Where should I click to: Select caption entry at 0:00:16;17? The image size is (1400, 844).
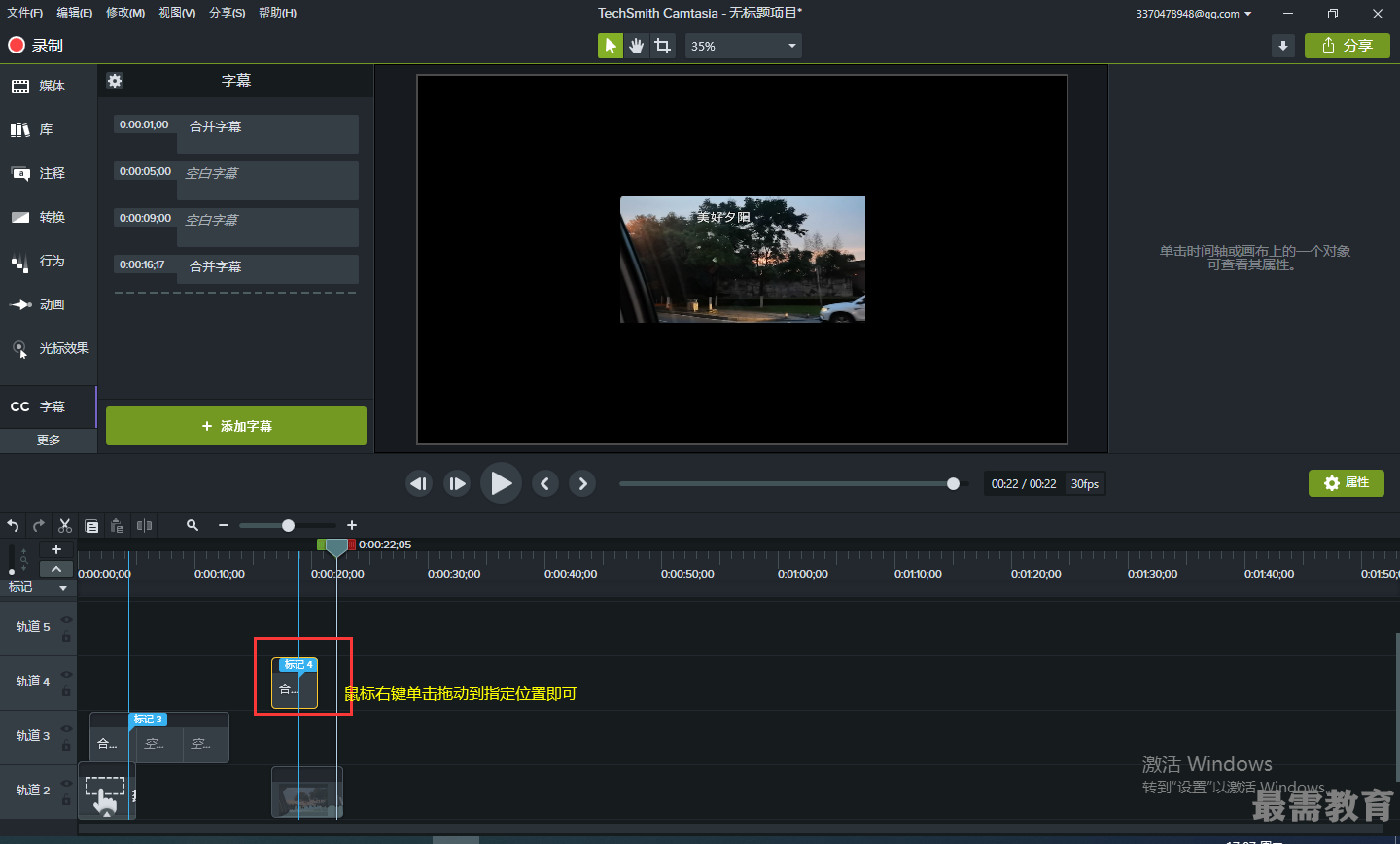click(236, 269)
